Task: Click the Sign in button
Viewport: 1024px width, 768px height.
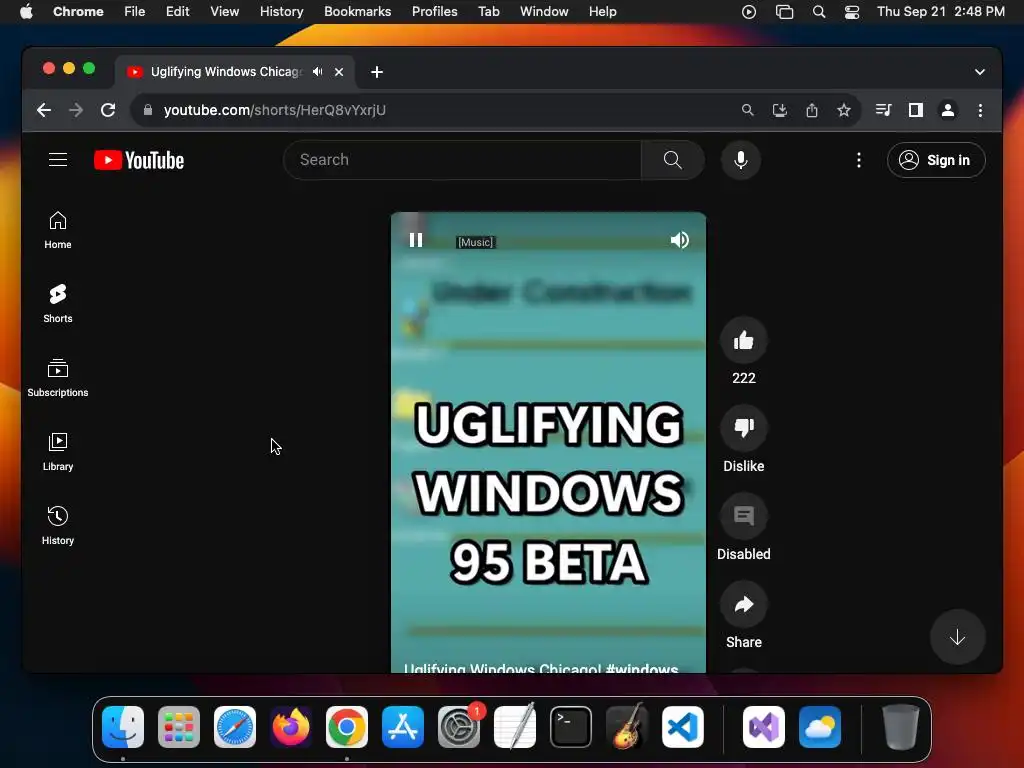Action: pos(936,160)
